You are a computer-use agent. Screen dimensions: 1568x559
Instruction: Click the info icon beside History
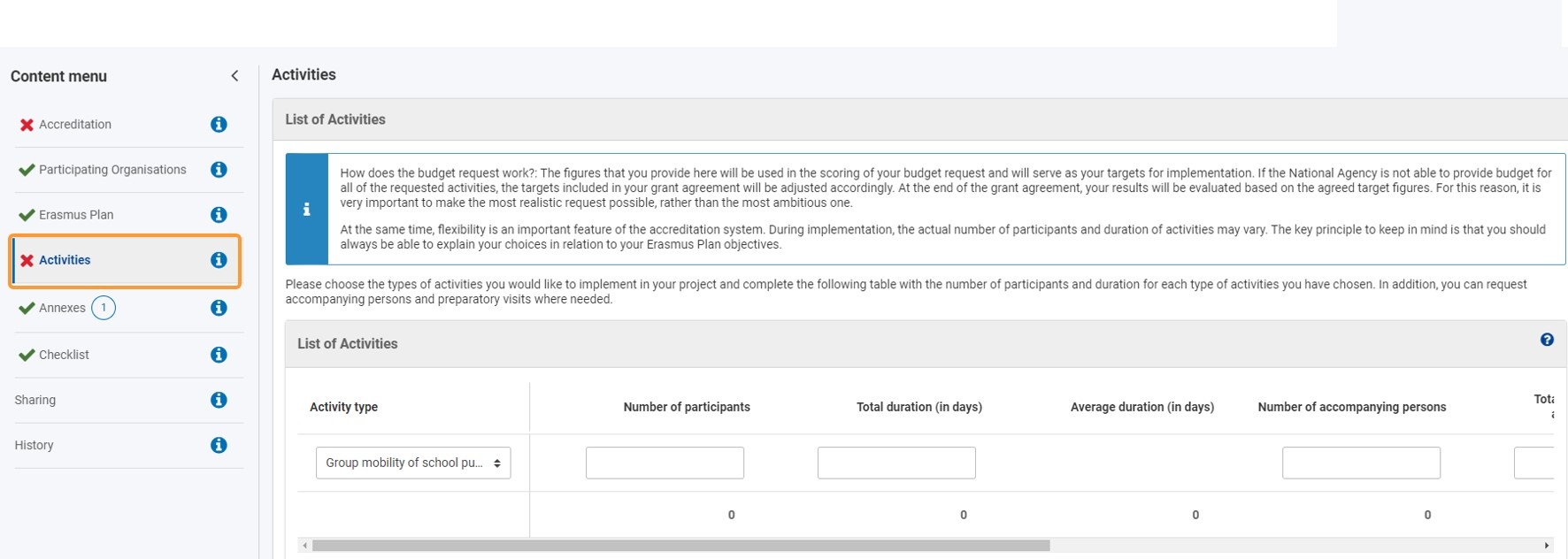(x=219, y=445)
